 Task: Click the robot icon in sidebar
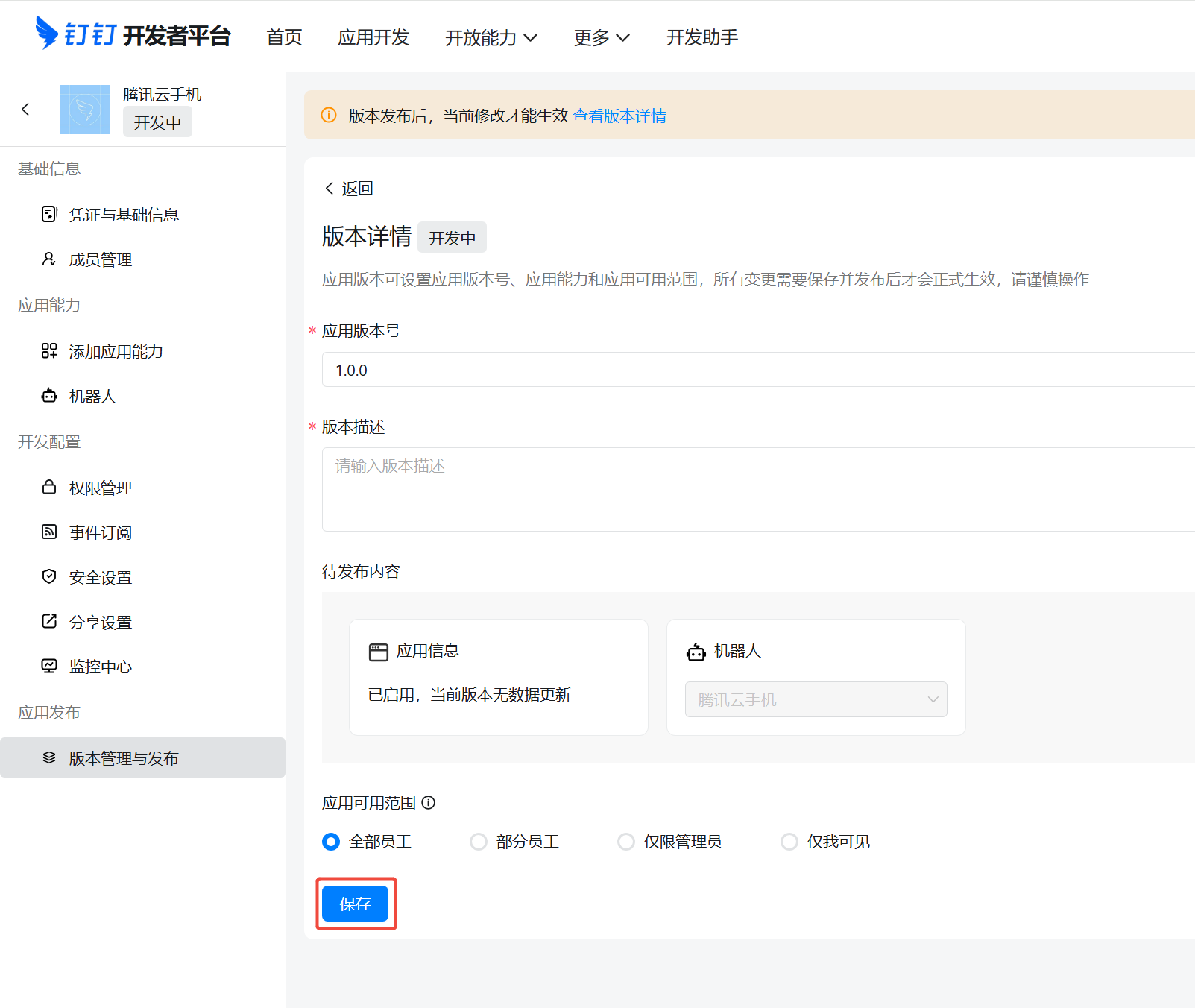(49, 396)
